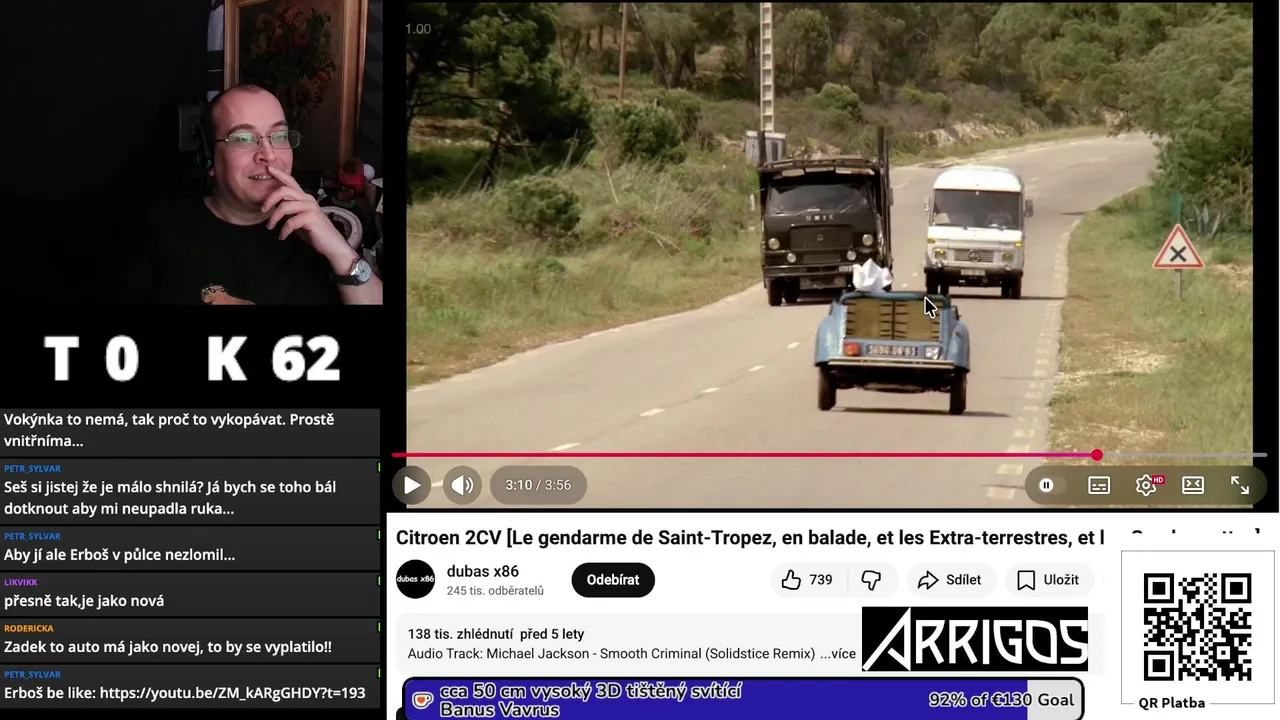
Task: Click the 245 tis. odběratelů subscriber count
Action: click(x=495, y=591)
